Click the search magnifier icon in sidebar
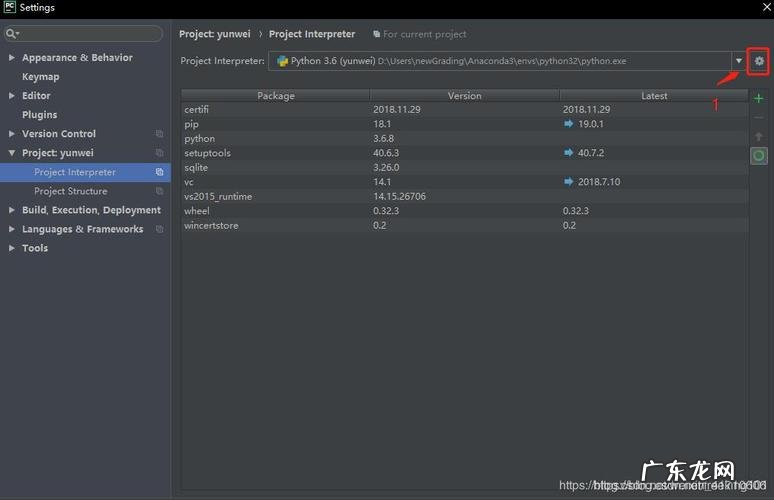 tap(13, 34)
